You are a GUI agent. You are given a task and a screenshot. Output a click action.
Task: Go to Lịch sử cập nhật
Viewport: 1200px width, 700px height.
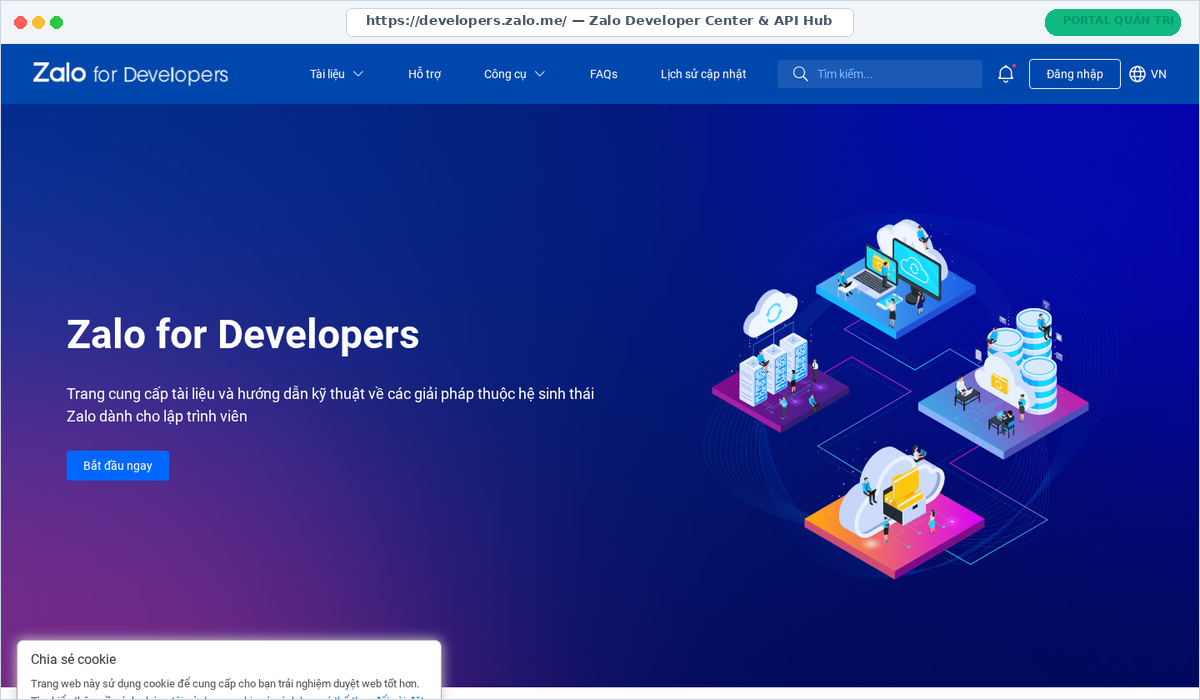pos(703,74)
